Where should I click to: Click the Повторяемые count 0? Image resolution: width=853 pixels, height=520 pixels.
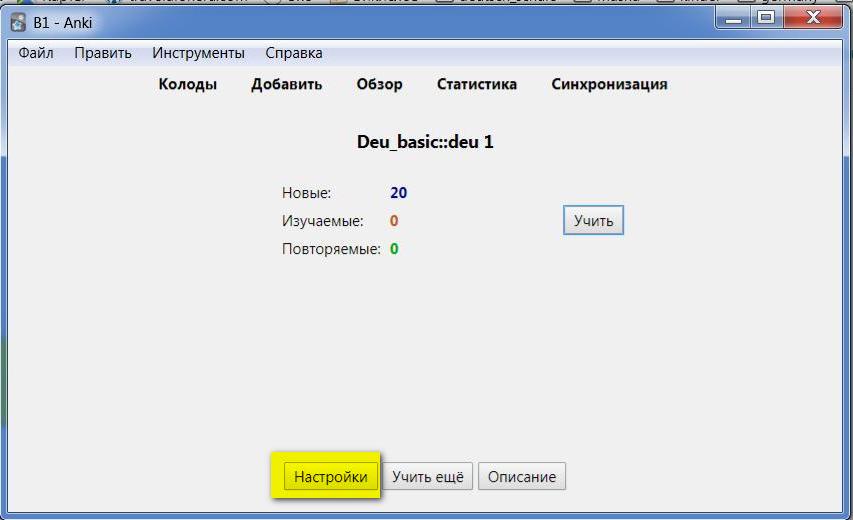[x=394, y=249]
